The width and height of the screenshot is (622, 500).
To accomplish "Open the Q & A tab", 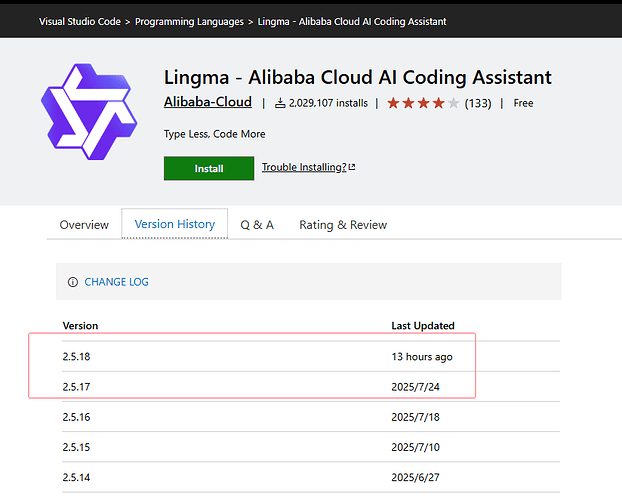I will tap(257, 225).
